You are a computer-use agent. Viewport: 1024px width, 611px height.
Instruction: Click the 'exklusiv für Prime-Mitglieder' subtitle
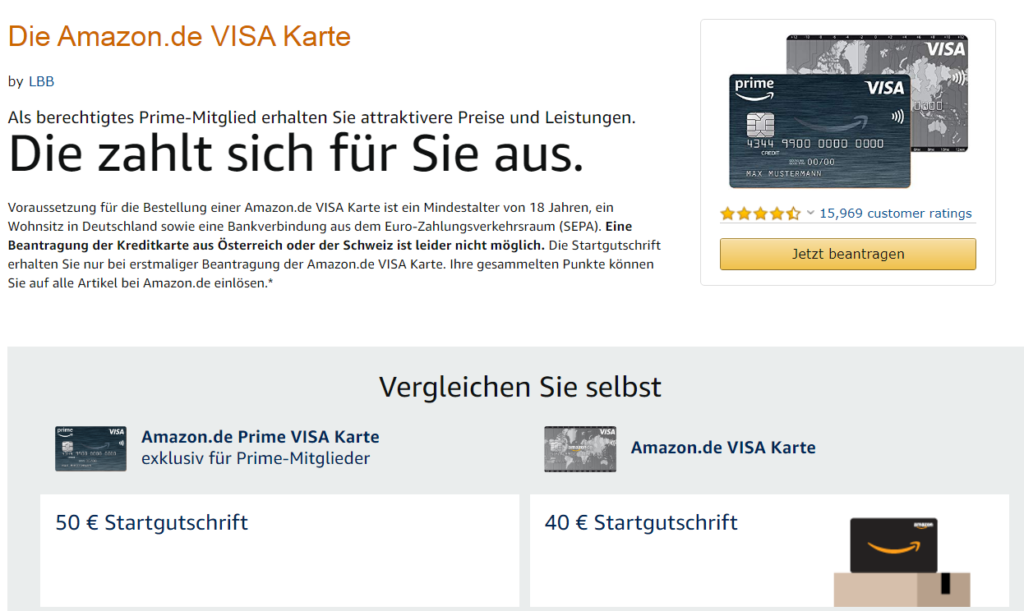255,458
